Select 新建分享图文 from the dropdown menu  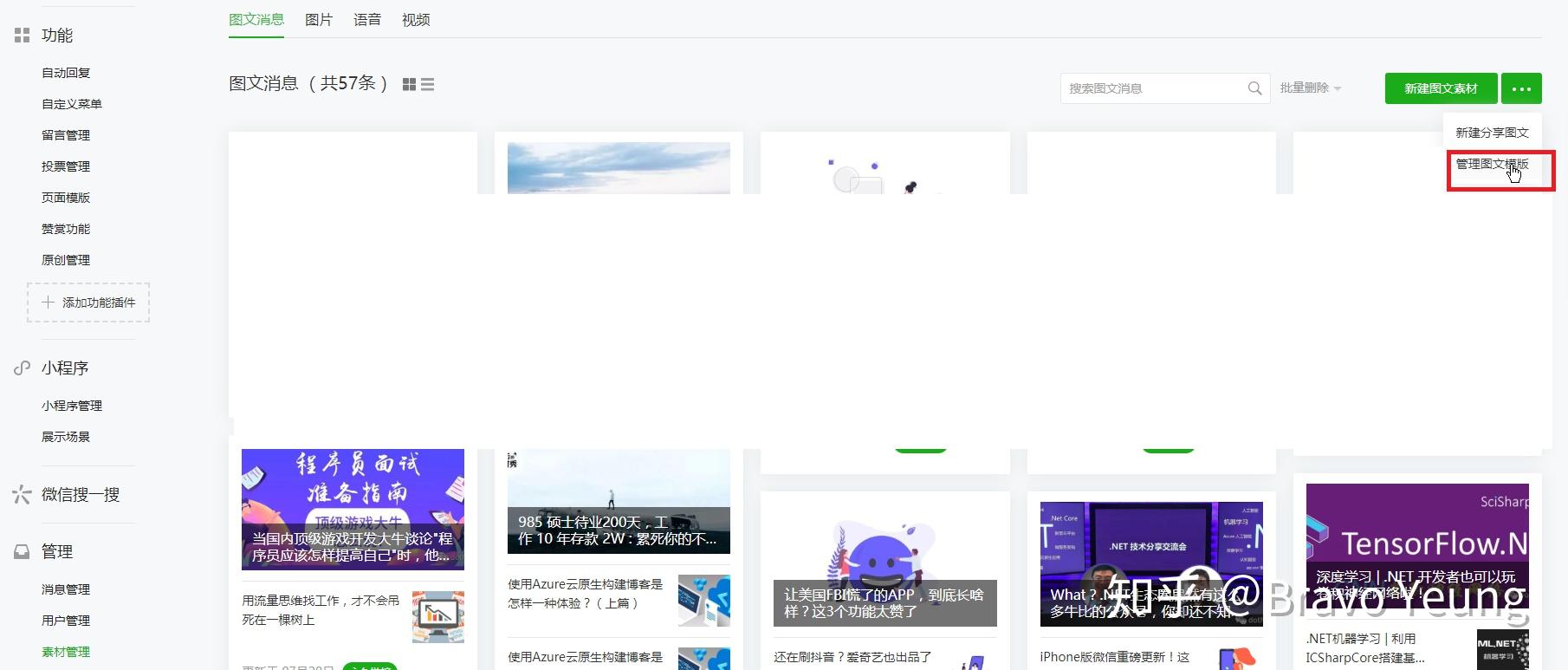(1492, 133)
